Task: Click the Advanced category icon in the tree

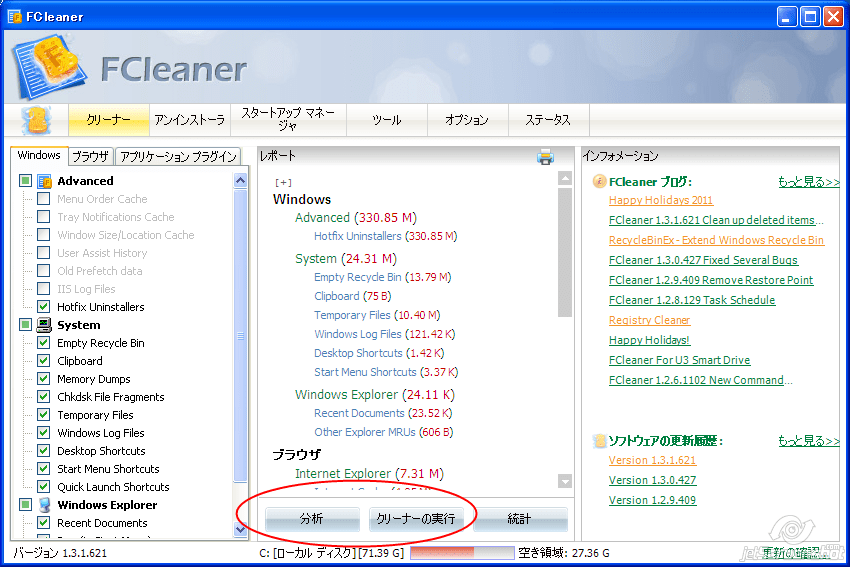Action: 45,181
